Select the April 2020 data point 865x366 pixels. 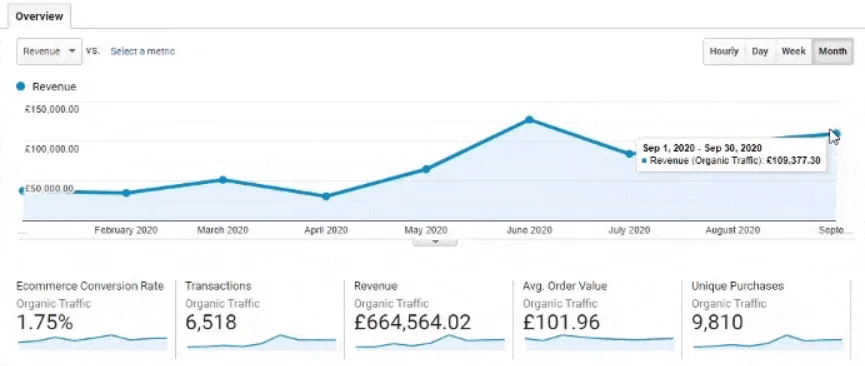326,196
